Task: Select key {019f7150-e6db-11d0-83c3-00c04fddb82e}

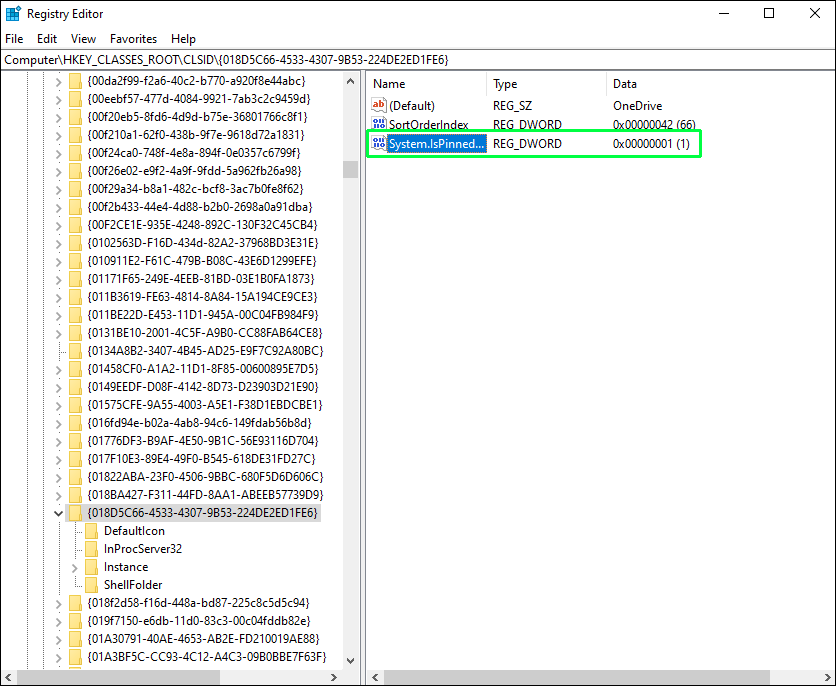Action: (199, 621)
